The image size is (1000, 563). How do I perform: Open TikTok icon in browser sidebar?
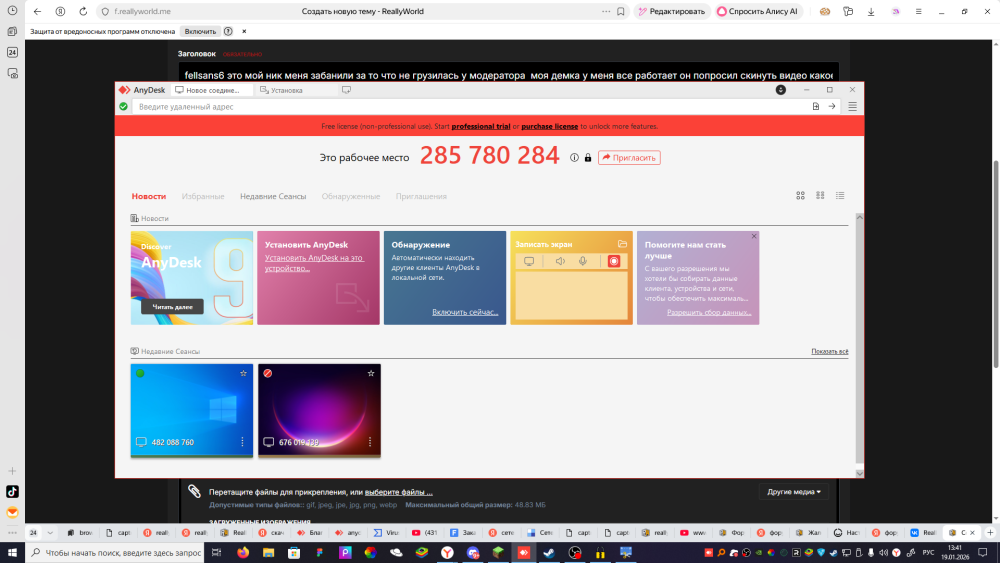12,492
